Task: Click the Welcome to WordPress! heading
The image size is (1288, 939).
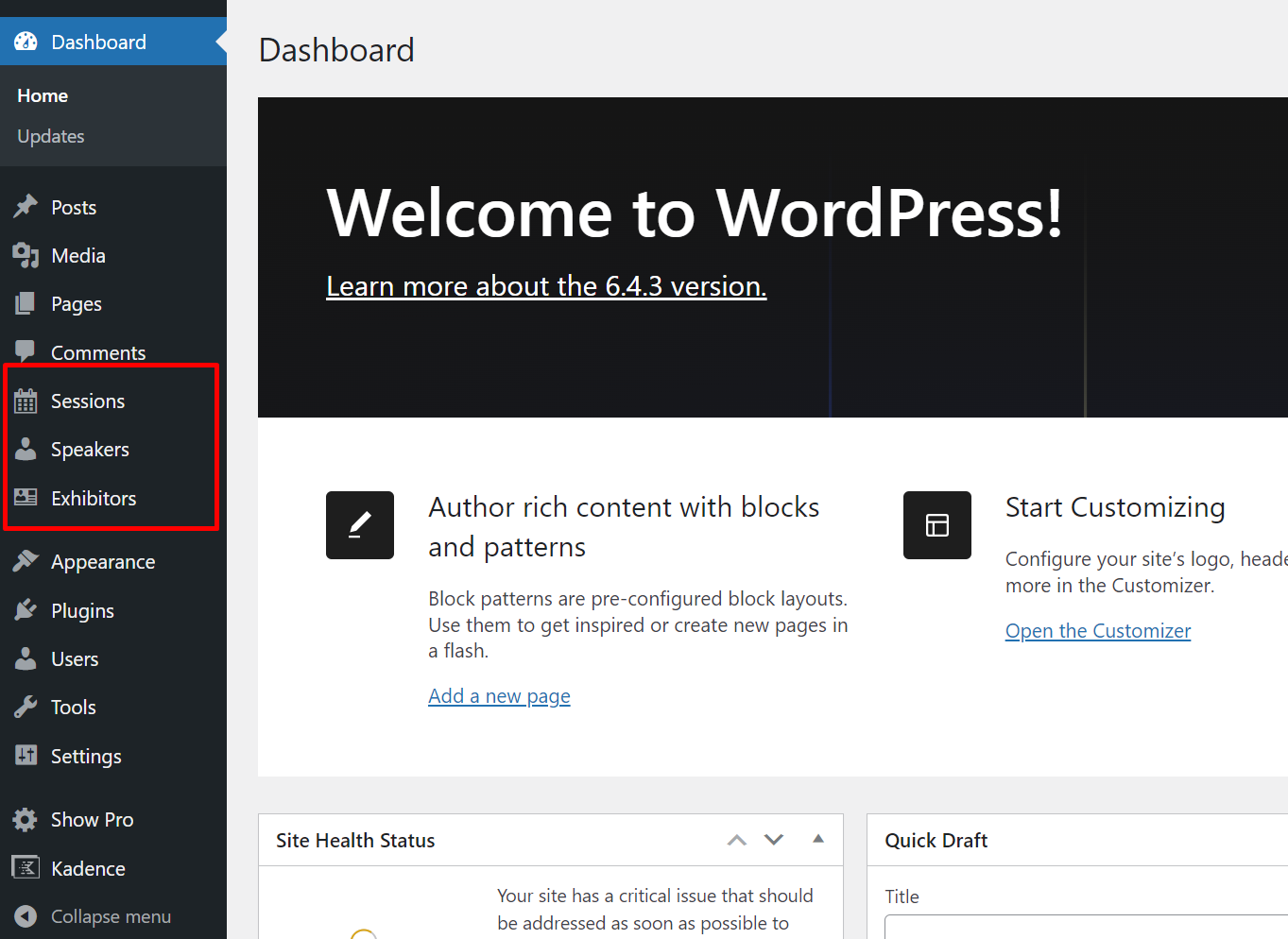Action: pos(695,213)
